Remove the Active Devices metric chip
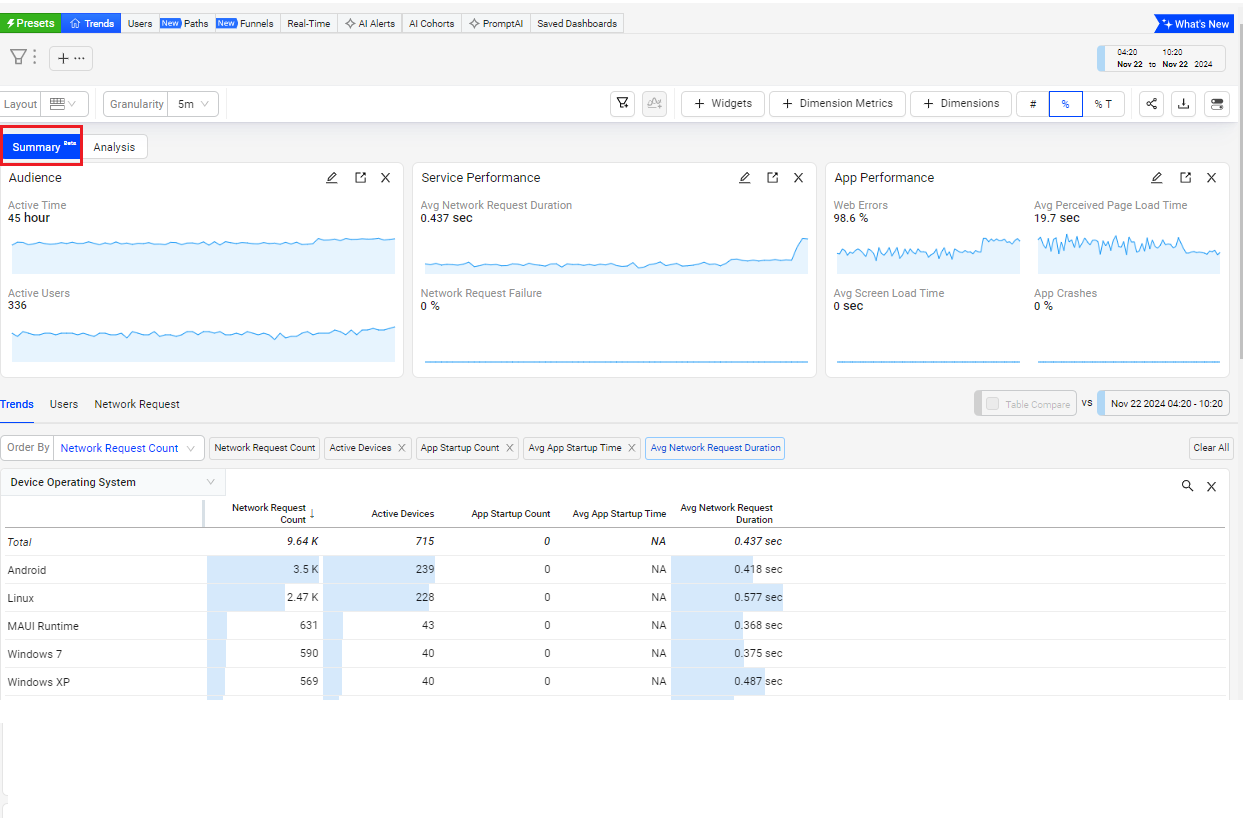The height and width of the screenshot is (818, 1243). (x=401, y=448)
